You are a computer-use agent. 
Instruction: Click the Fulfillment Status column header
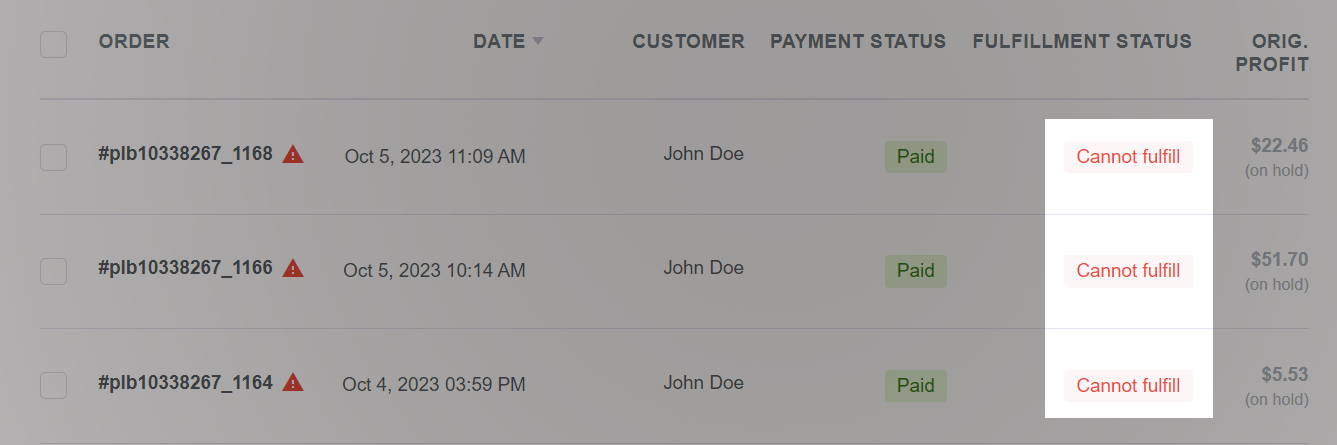pyautogui.click(x=1082, y=42)
